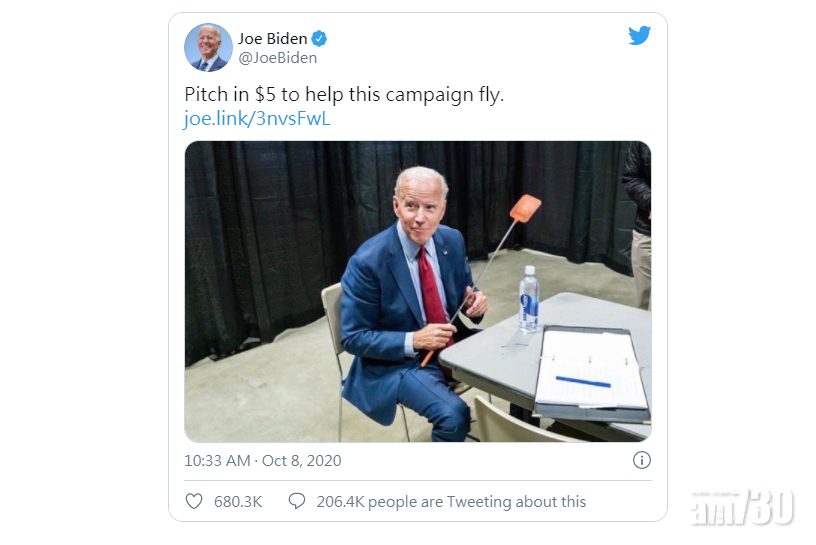Click the 10:33 AM Oct 8, 2020 timestamp
The image size is (816, 545).
(263, 461)
